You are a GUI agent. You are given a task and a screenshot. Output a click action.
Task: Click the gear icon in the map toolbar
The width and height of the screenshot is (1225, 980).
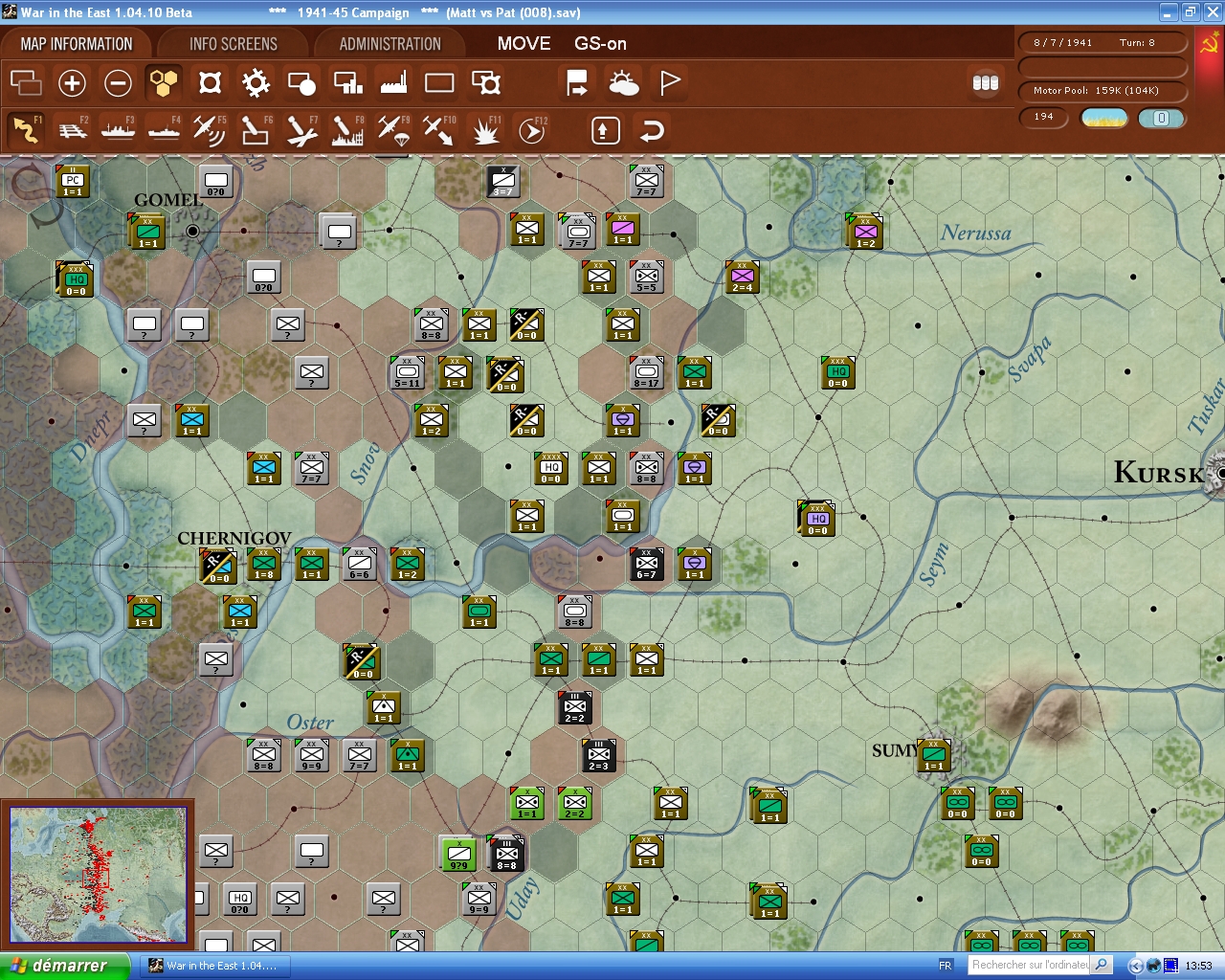[x=256, y=83]
